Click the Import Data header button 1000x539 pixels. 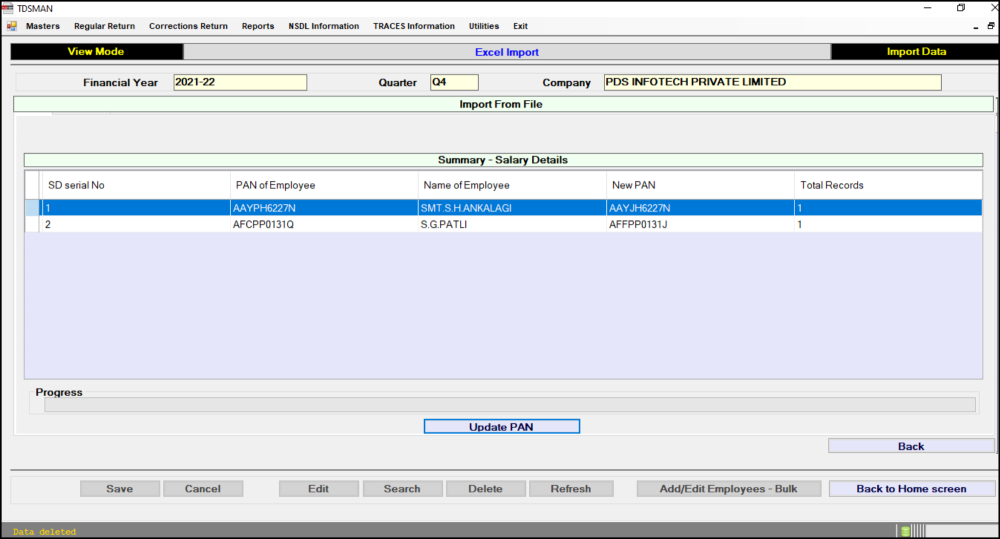tap(916, 52)
